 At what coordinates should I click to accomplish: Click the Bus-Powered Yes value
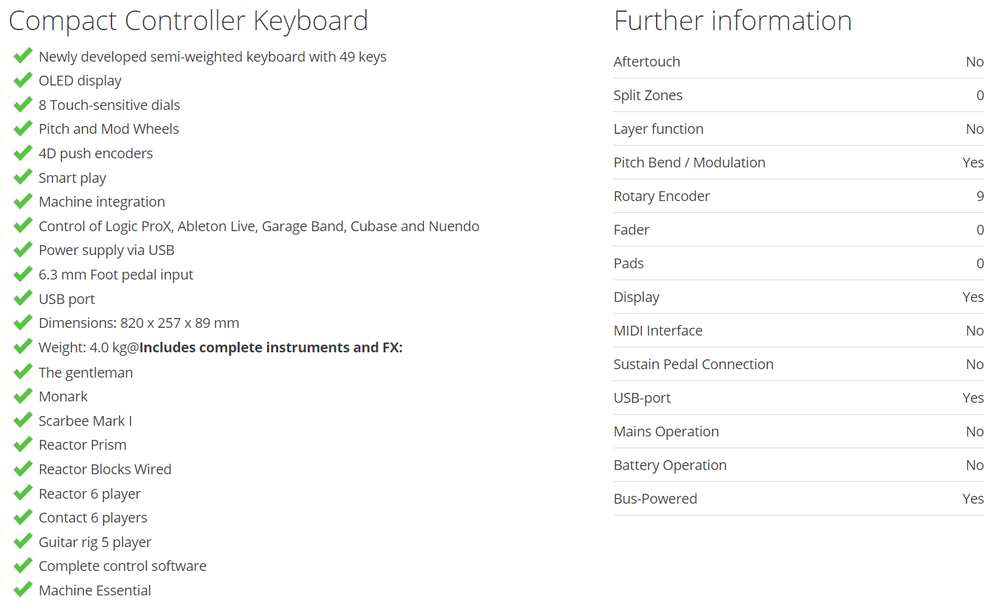pyautogui.click(x=973, y=499)
